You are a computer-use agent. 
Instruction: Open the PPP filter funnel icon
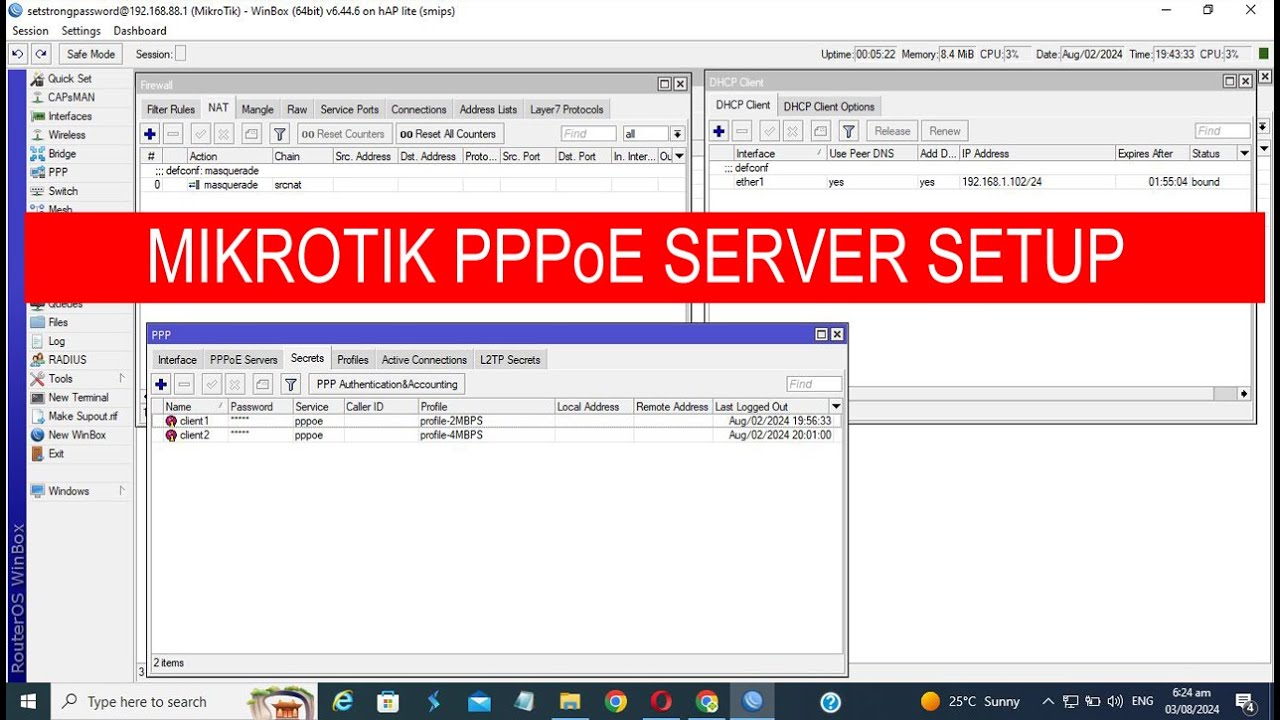pos(291,384)
